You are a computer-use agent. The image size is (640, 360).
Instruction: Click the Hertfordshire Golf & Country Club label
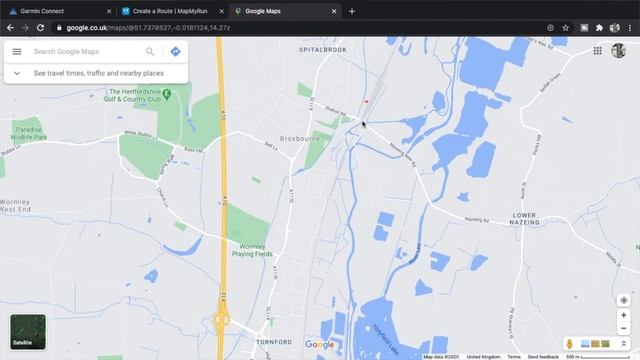click(132, 95)
